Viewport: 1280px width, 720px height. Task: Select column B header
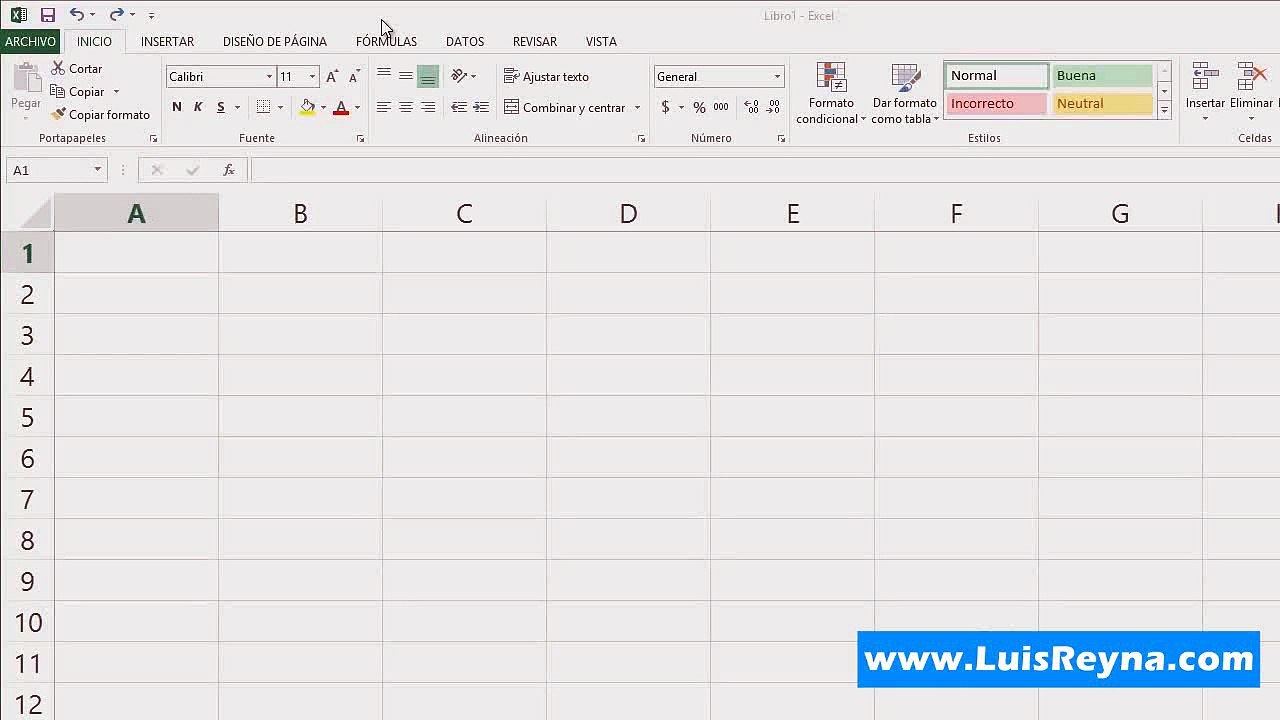tap(300, 213)
